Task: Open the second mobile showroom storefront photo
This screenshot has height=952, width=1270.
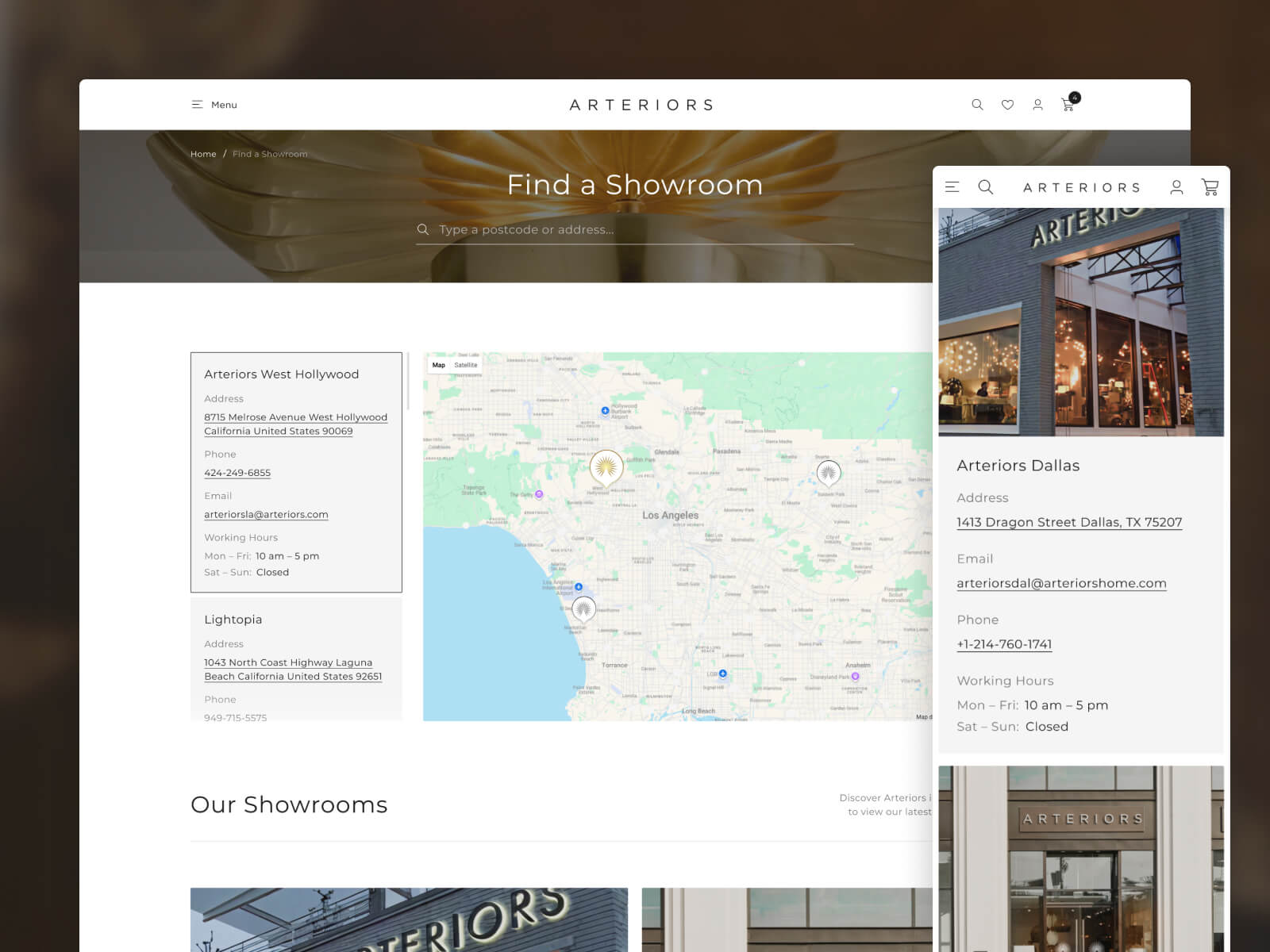Action: point(1081,858)
